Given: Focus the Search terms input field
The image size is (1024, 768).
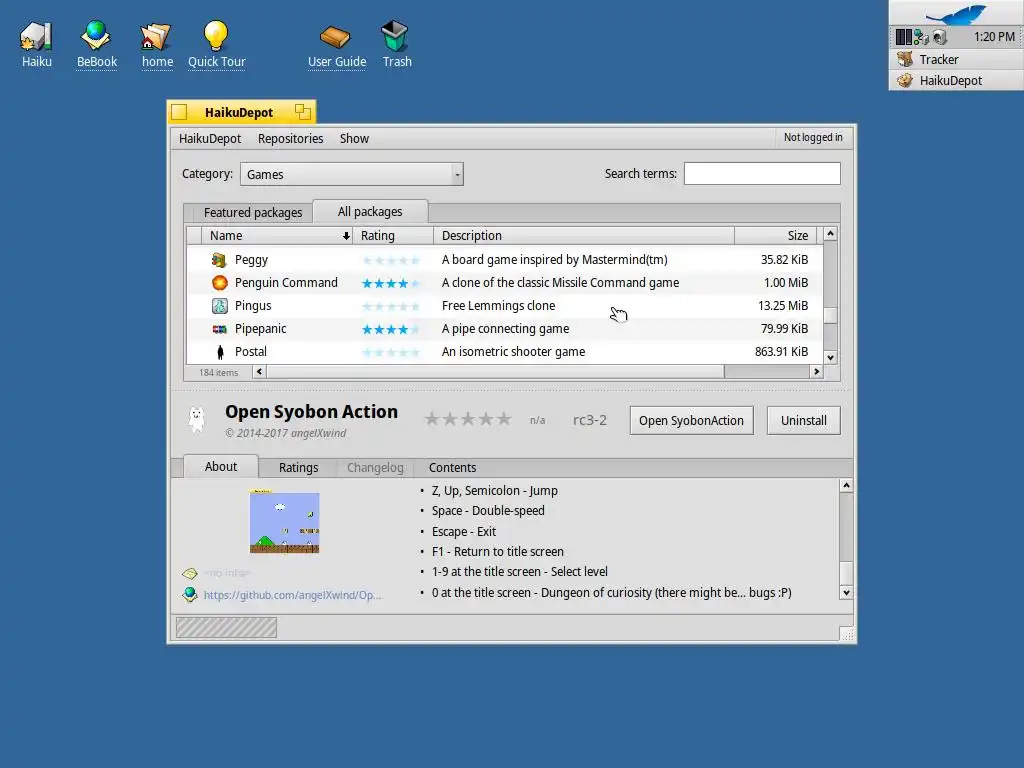Looking at the screenshot, I should click(761, 174).
